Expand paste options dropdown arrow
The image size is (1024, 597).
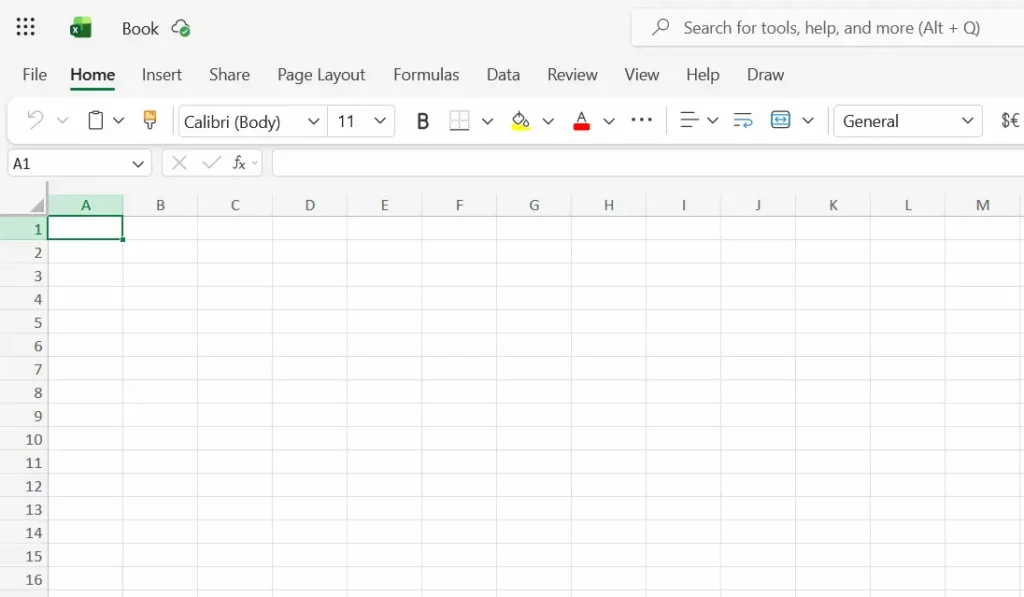(x=118, y=121)
